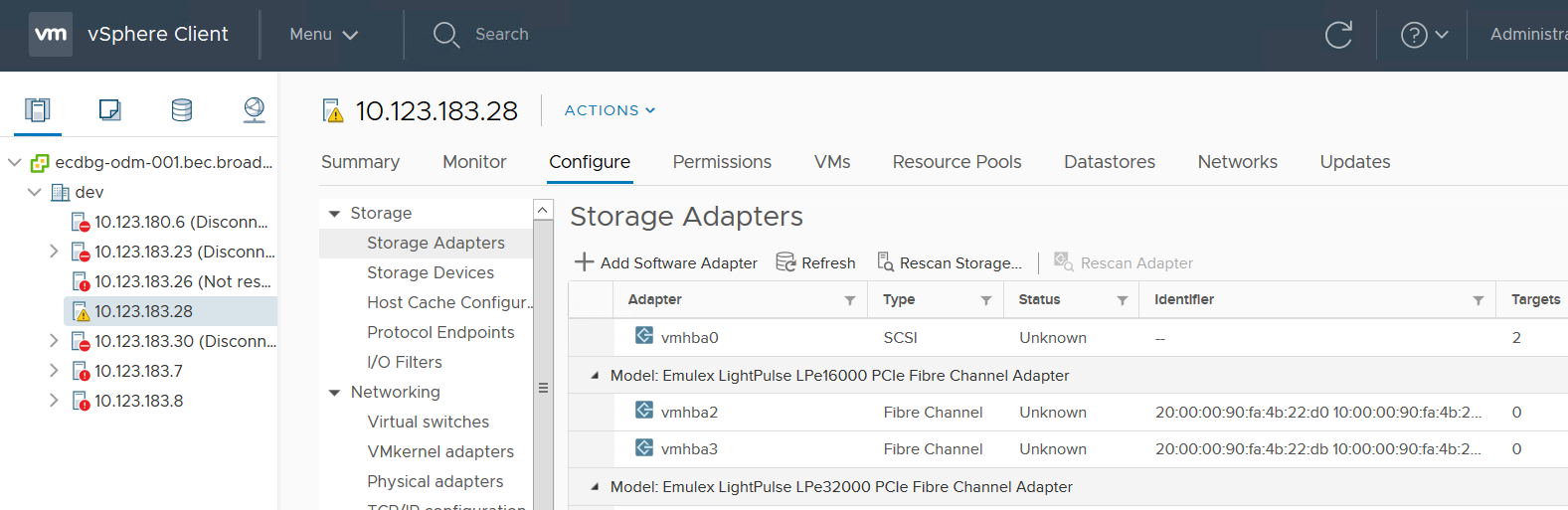
Task: Click adapter icon of vmhba0
Action: (x=644, y=336)
